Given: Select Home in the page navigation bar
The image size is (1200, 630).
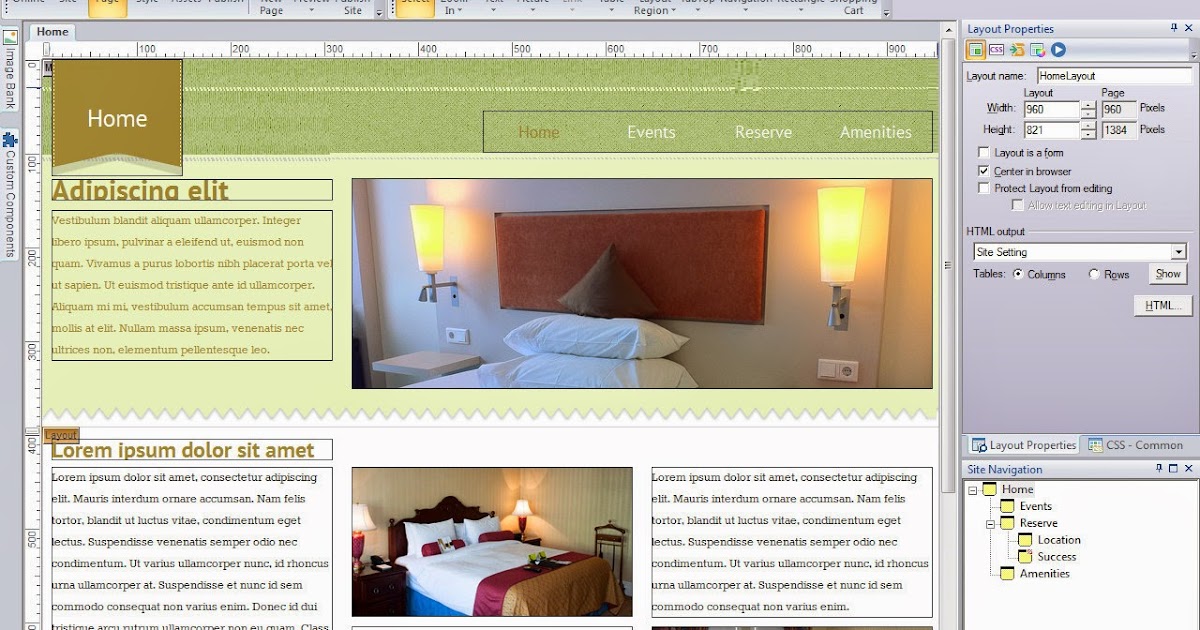Looking at the screenshot, I should click(x=539, y=132).
